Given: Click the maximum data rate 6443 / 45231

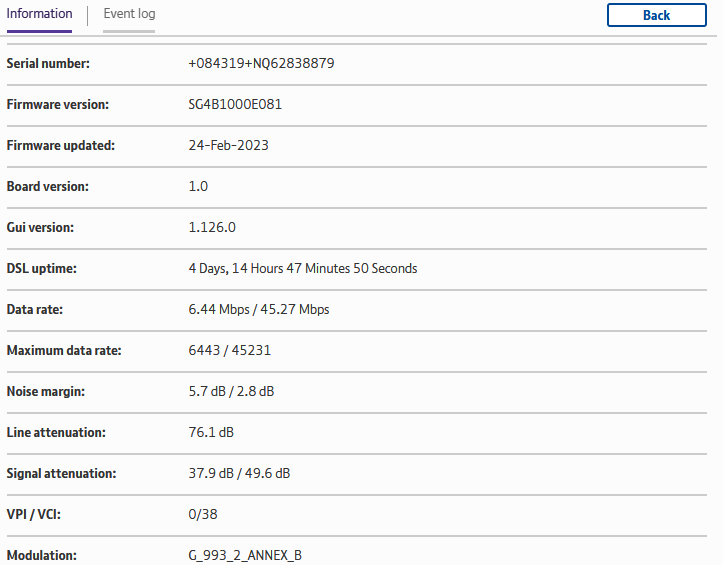Looking at the screenshot, I should 229,350.
